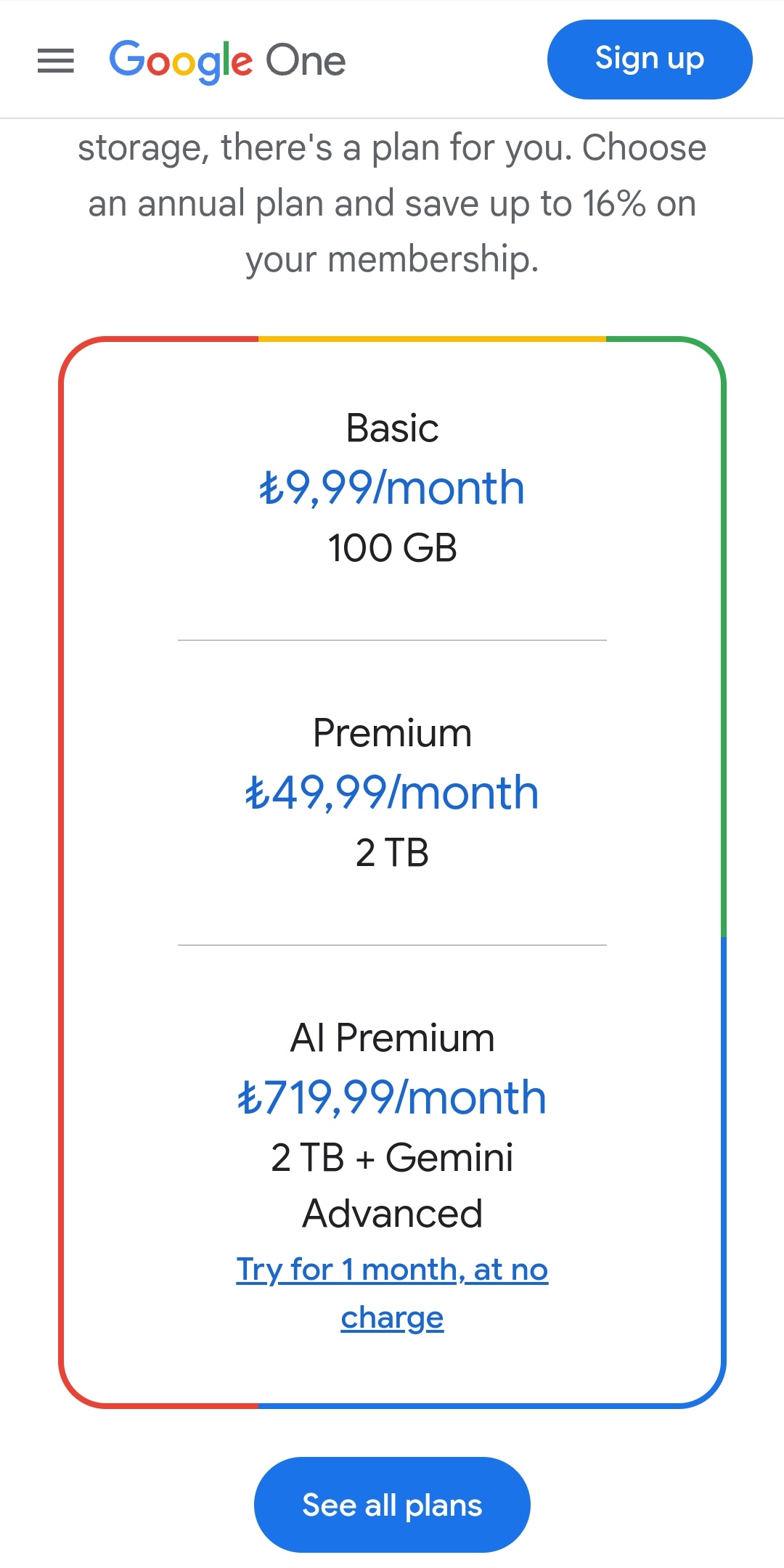Image resolution: width=784 pixels, height=1568 pixels.
Task: Tap the 'charge' link text line
Action: click(392, 1318)
